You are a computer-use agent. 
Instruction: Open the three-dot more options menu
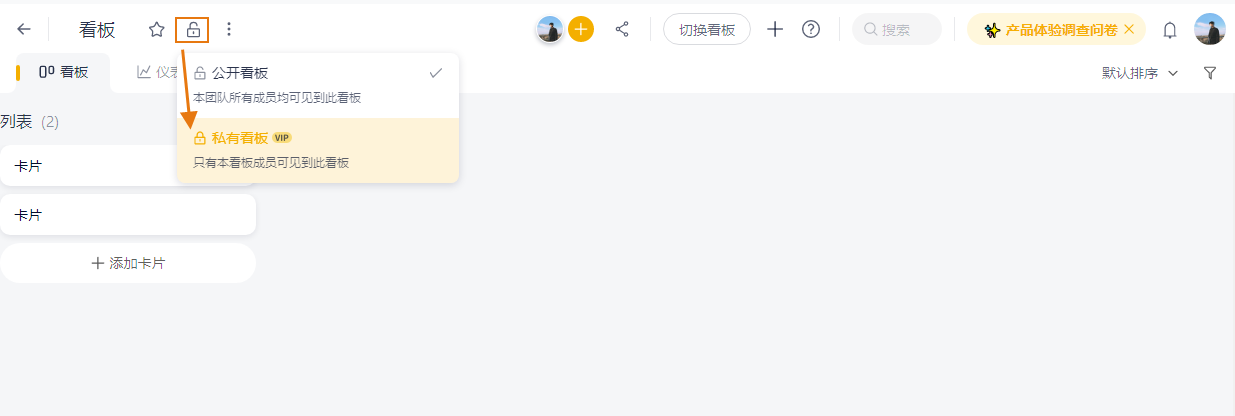pos(229,30)
